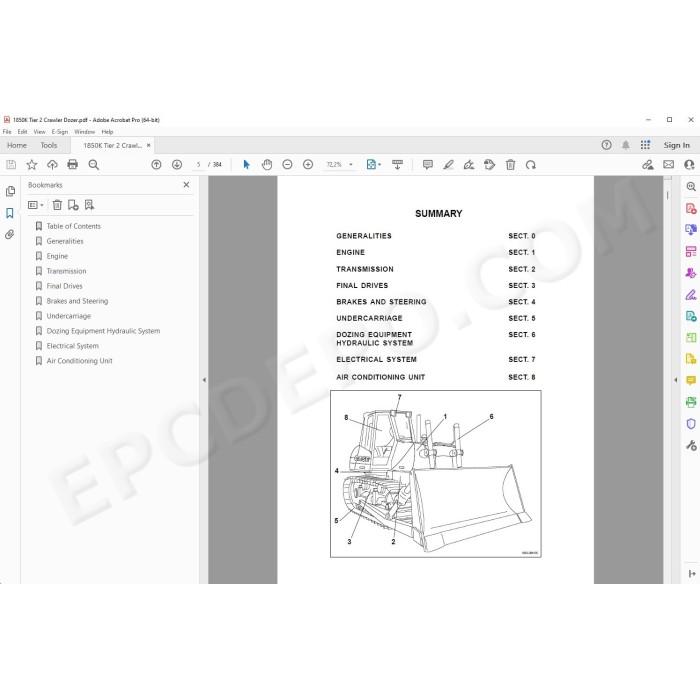700x700 pixels.
Task: Toggle the Bookmarks panel icon
Action: 10,213
